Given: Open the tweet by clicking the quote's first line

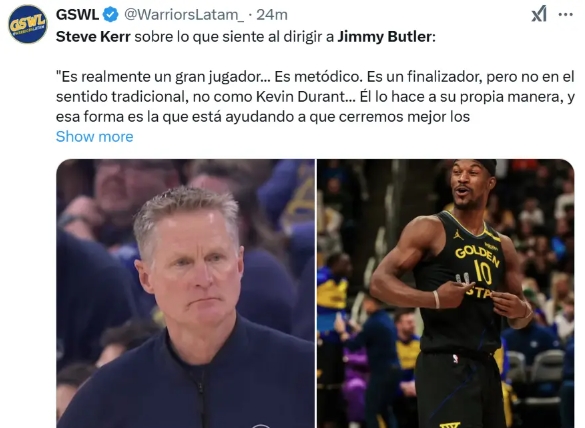Looking at the screenshot, I should [x=315, y=77].
